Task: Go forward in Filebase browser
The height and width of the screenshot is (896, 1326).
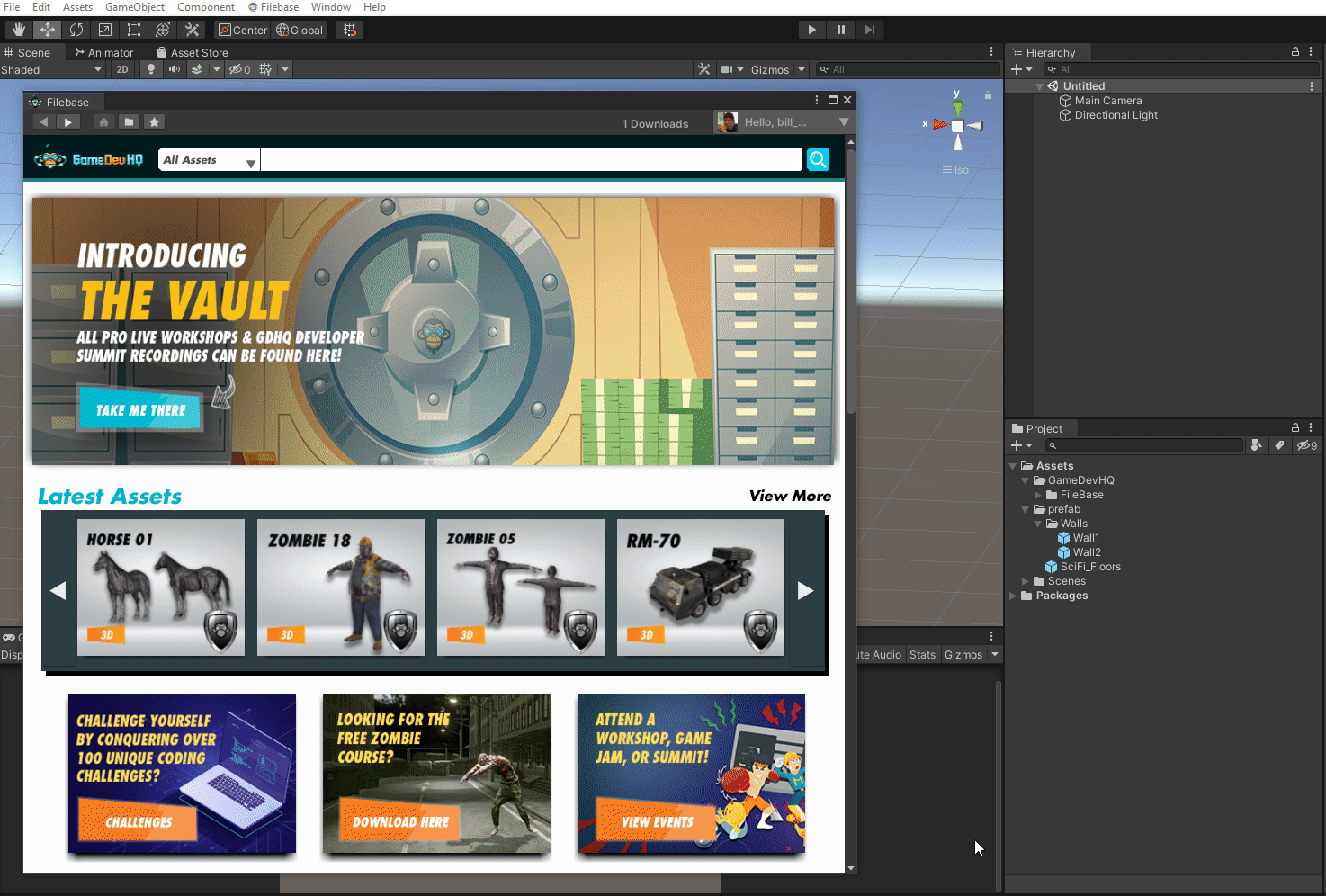Action: pyautogui.click(x=68, y=122)
